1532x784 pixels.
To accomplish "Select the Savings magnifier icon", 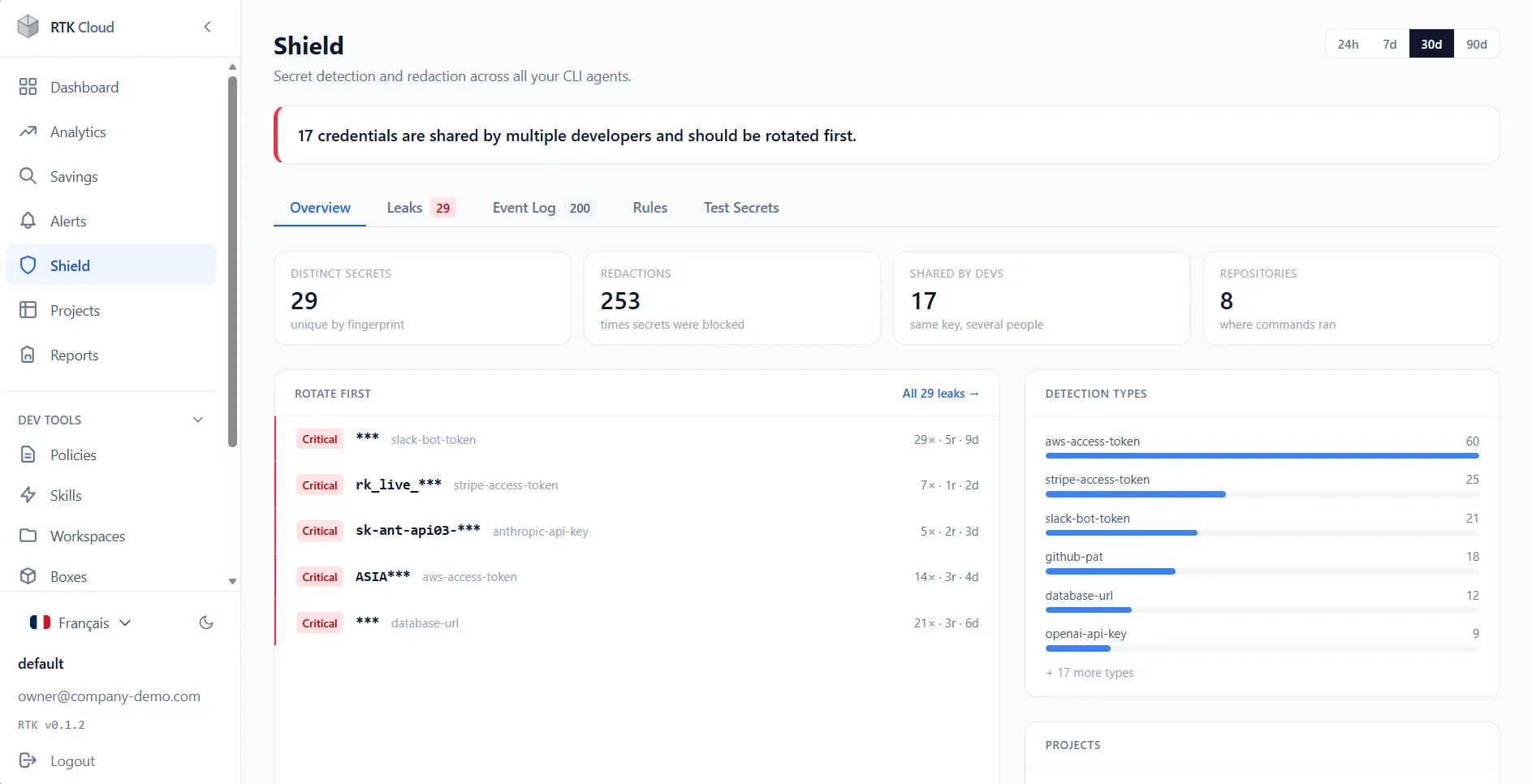I will pos(28,176).
